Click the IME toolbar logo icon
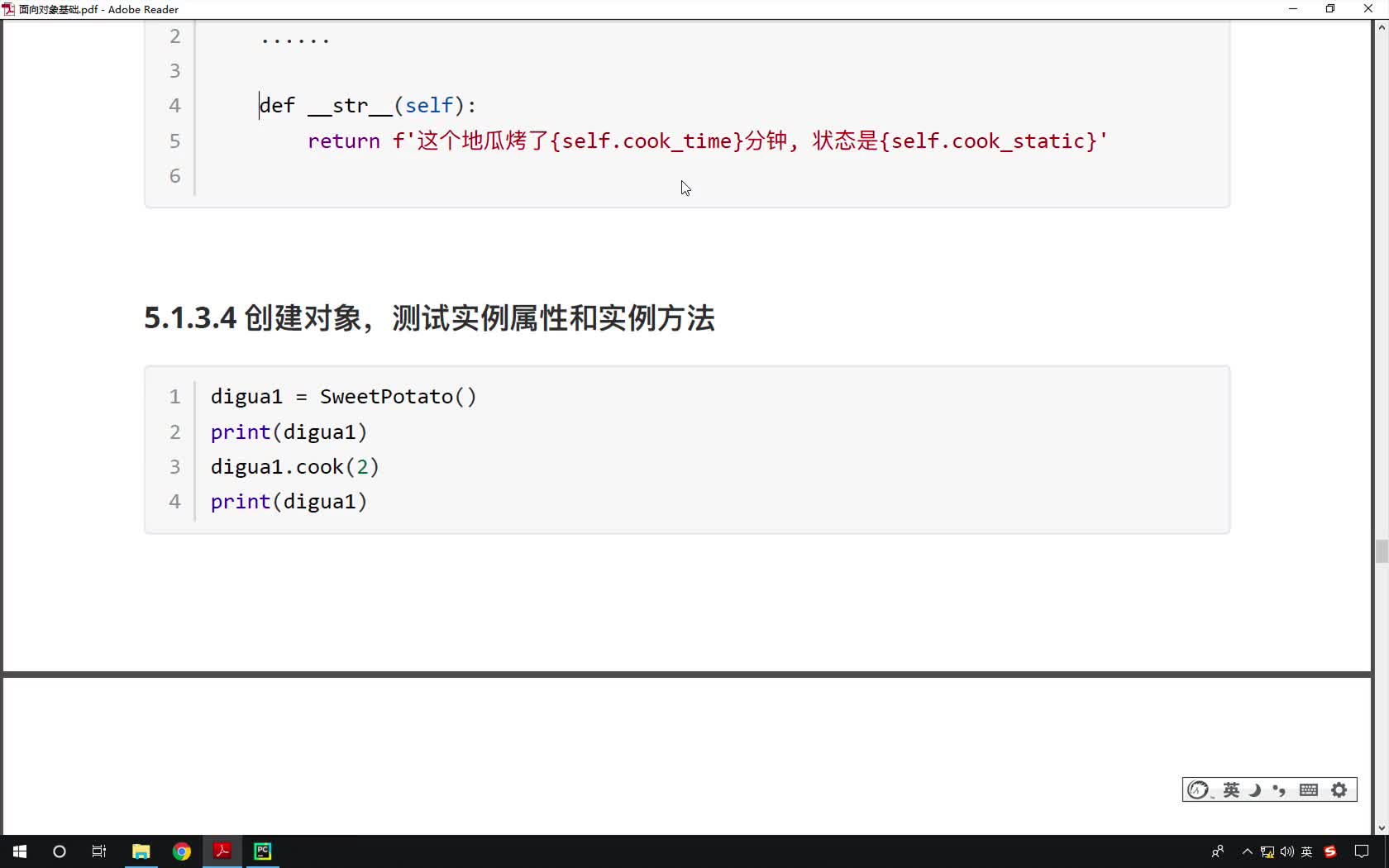Image resolution: width=1389 pixels, height=868 pixels. (x=1198, y=790)
